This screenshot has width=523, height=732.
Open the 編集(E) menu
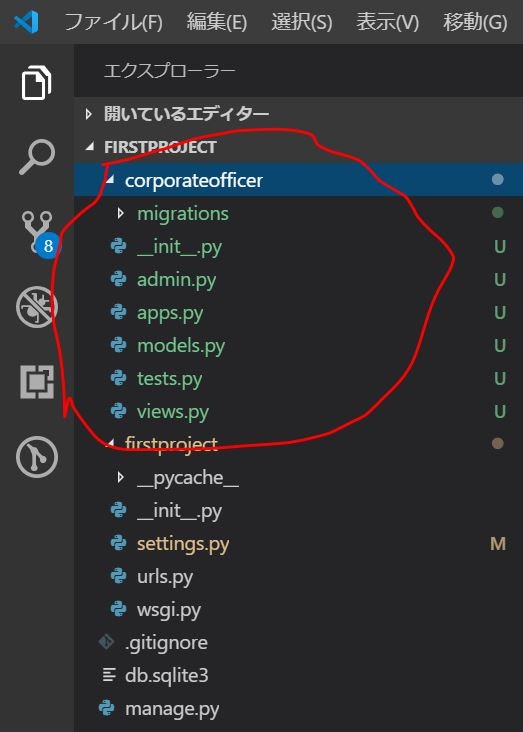click(217, 22)
